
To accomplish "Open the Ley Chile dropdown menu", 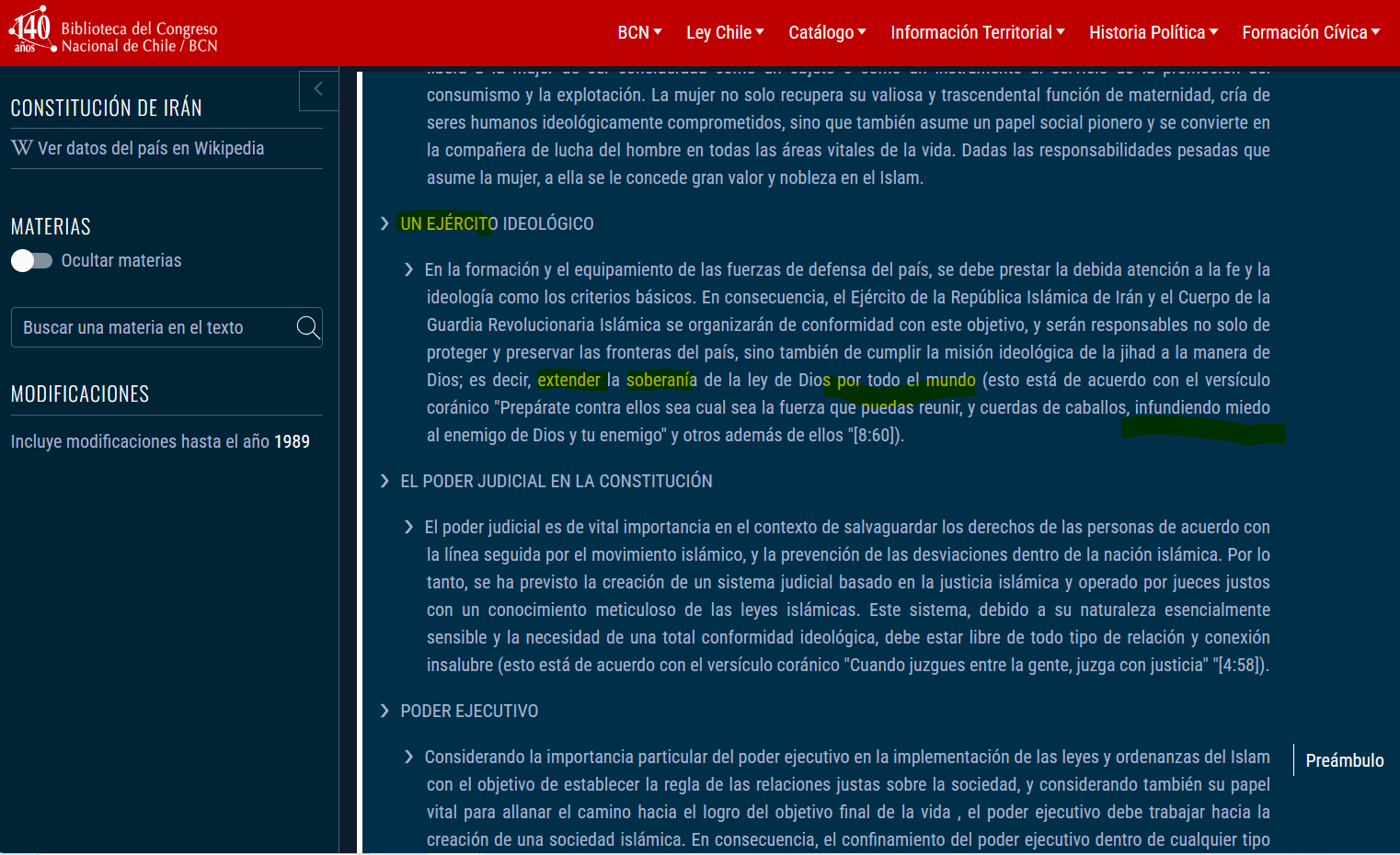I will point(725,32).
